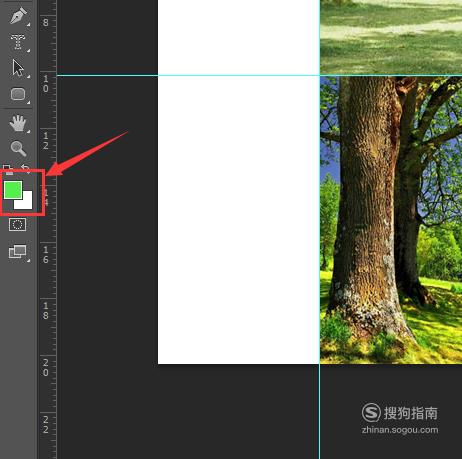462x459 pixels.
Task: Toggle Quick Mask mode
Action: pyautogui.click(x=18, y=225)
